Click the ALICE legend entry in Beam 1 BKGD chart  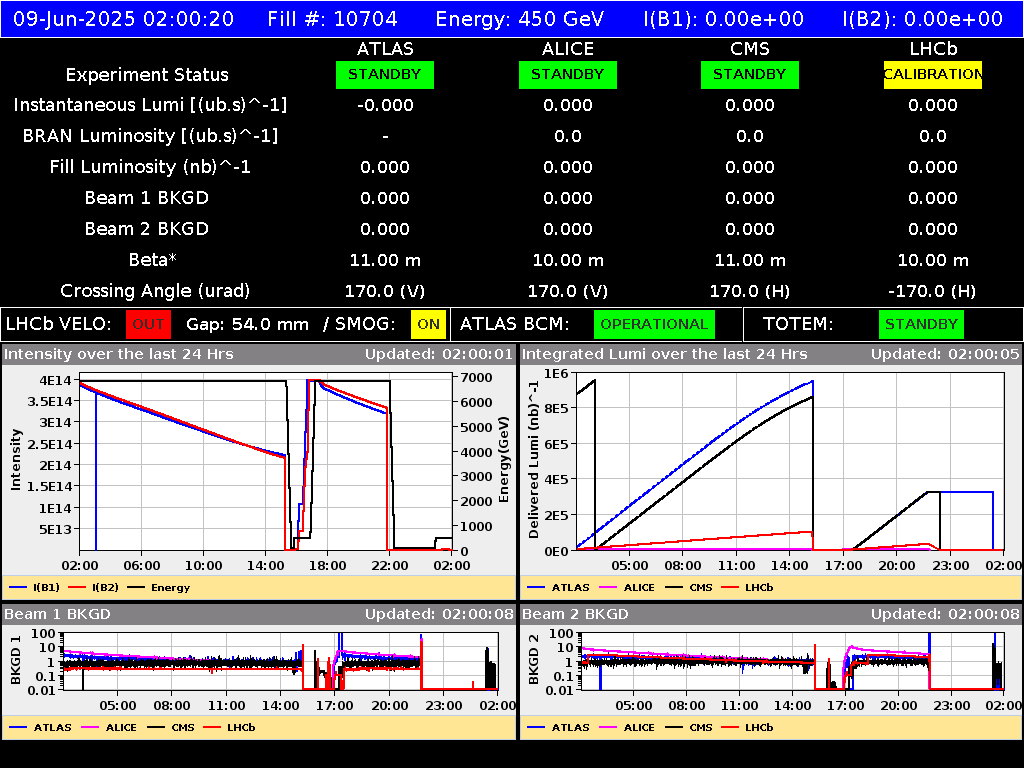point(109,728)
